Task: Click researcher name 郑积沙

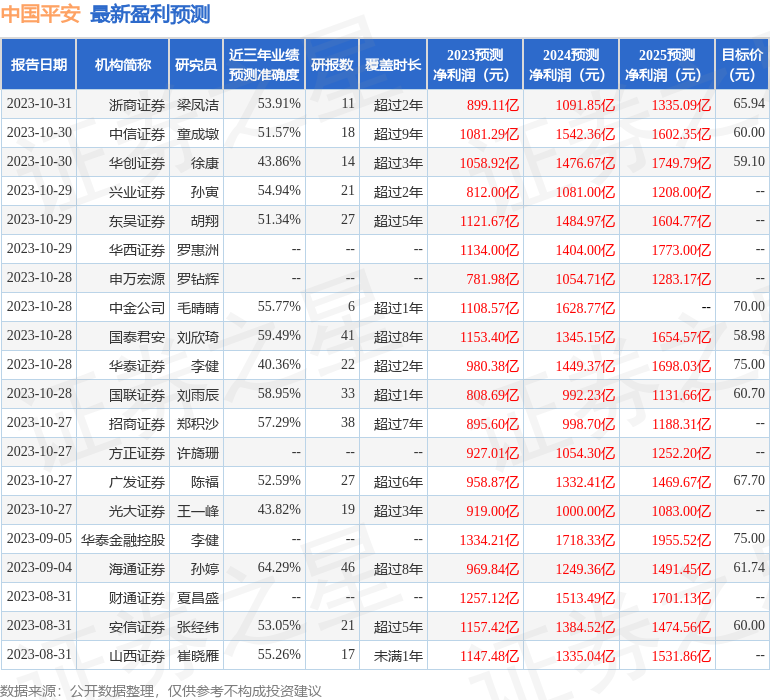Action: (197, 424)
